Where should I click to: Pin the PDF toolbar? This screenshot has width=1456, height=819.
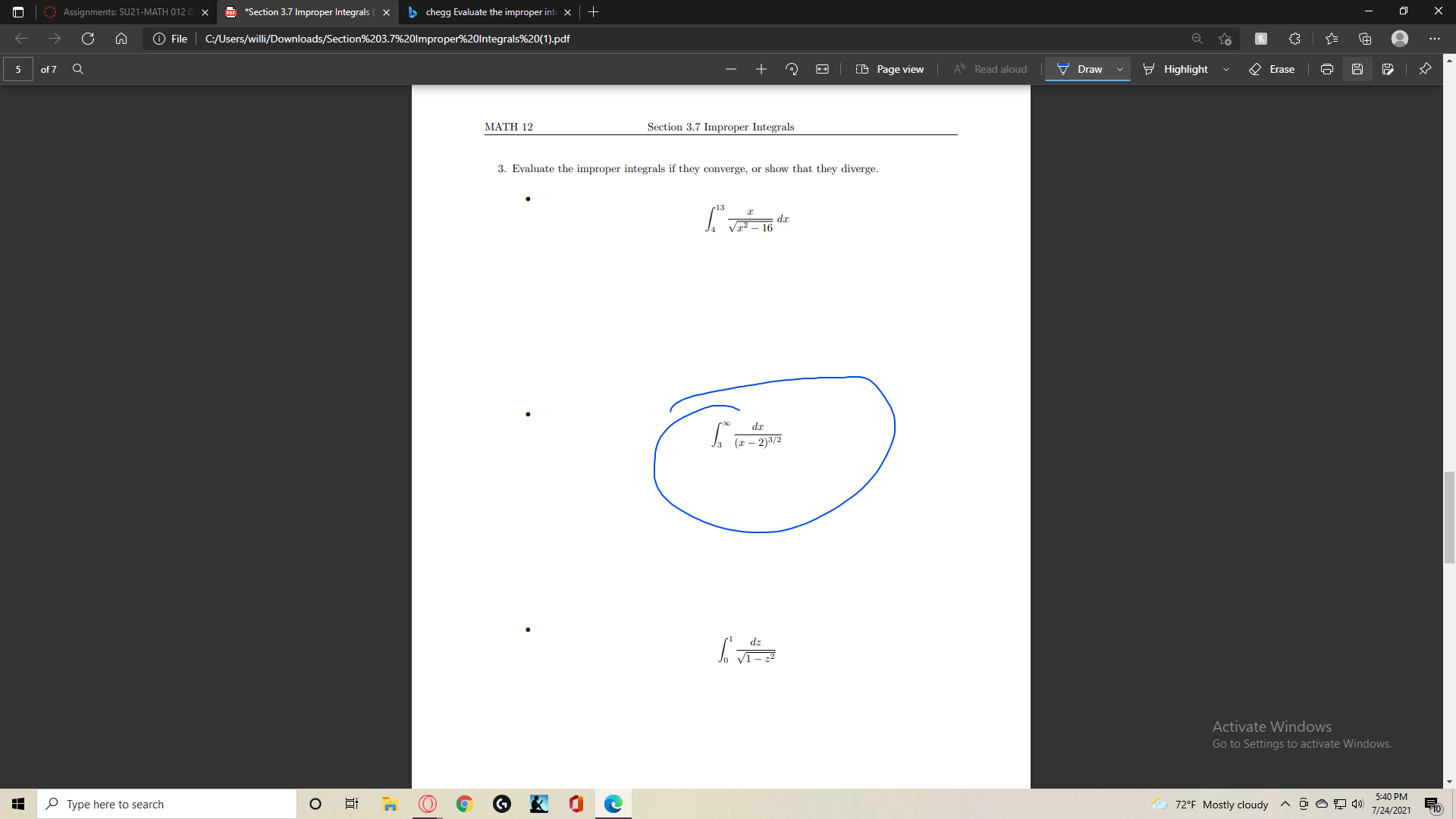(x=1425, y=69)
